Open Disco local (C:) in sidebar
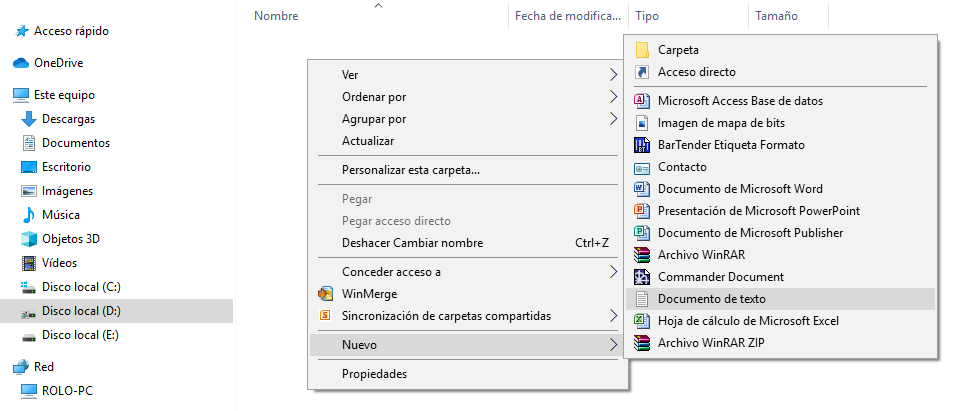This screenshot has height=411, width=956. [81, 287]
